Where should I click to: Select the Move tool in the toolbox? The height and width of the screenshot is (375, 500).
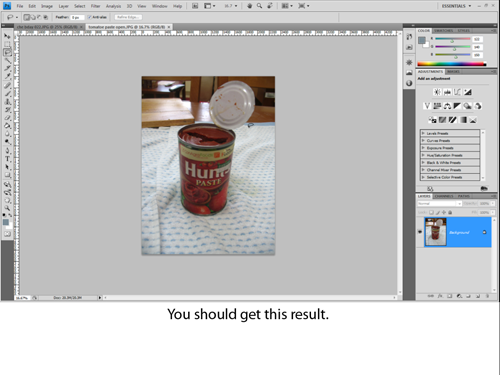[7, 36]
